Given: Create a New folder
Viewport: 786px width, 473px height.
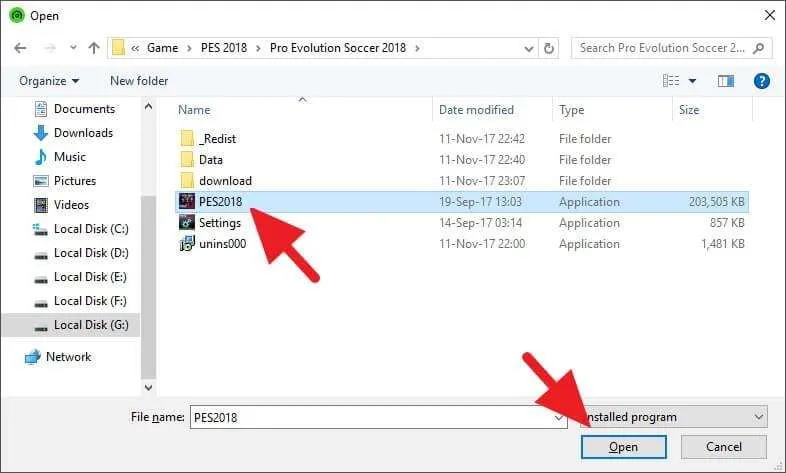Looking at the screenshot, I should click(139, 81).
